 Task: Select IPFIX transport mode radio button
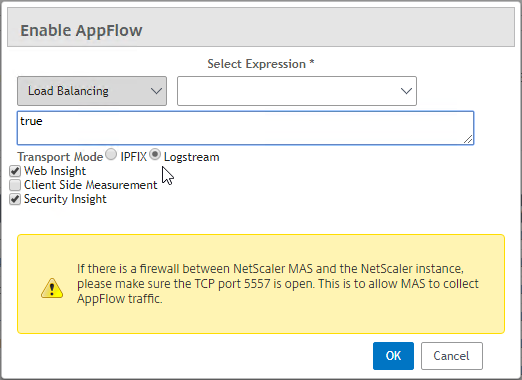pos(111,154)
